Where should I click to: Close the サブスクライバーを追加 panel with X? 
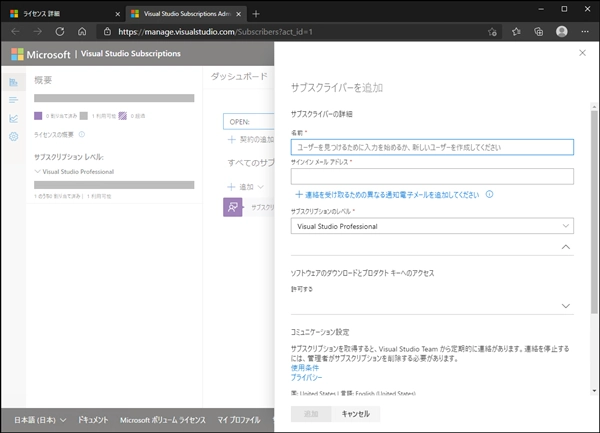(x=582, y=53)
